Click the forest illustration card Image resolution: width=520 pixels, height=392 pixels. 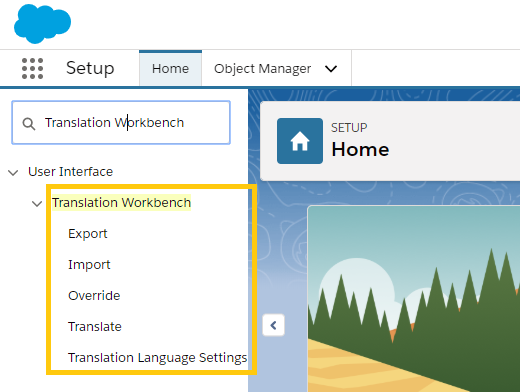(x=413, y=299)
